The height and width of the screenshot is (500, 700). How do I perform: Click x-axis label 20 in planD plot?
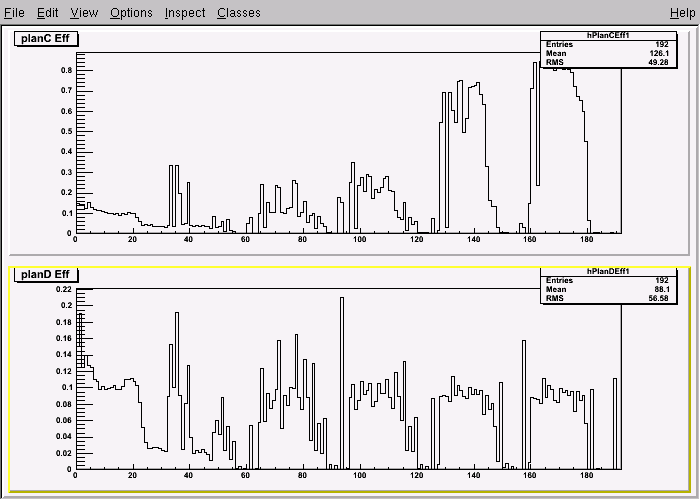click(132, 475)
